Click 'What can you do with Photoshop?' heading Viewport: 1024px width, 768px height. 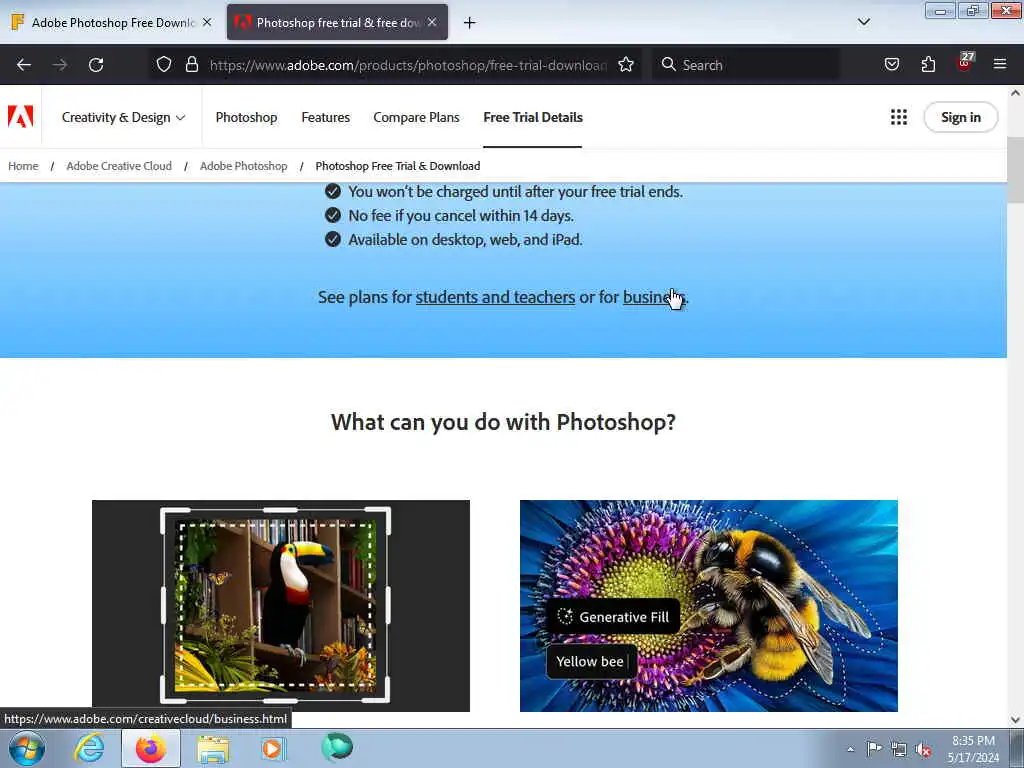[503, 422]
